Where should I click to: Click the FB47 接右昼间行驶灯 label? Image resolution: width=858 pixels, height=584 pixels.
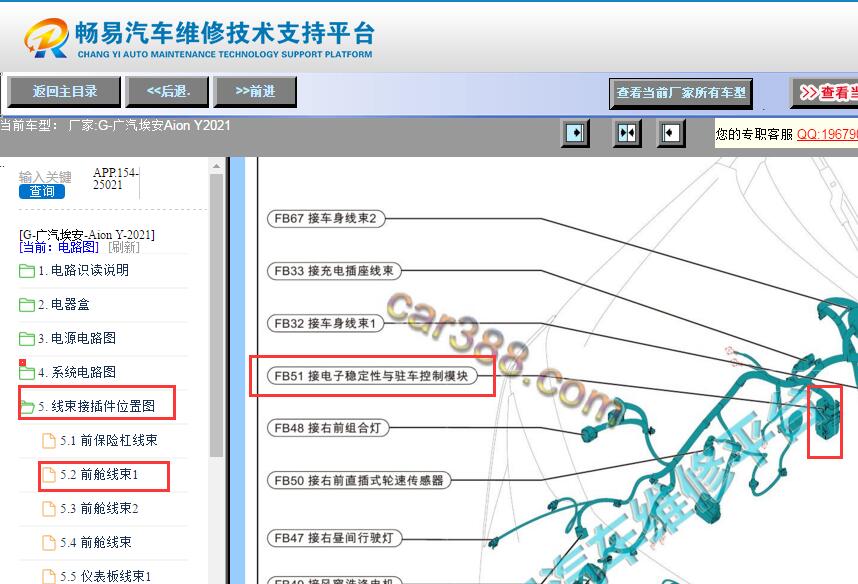[334, 538]
